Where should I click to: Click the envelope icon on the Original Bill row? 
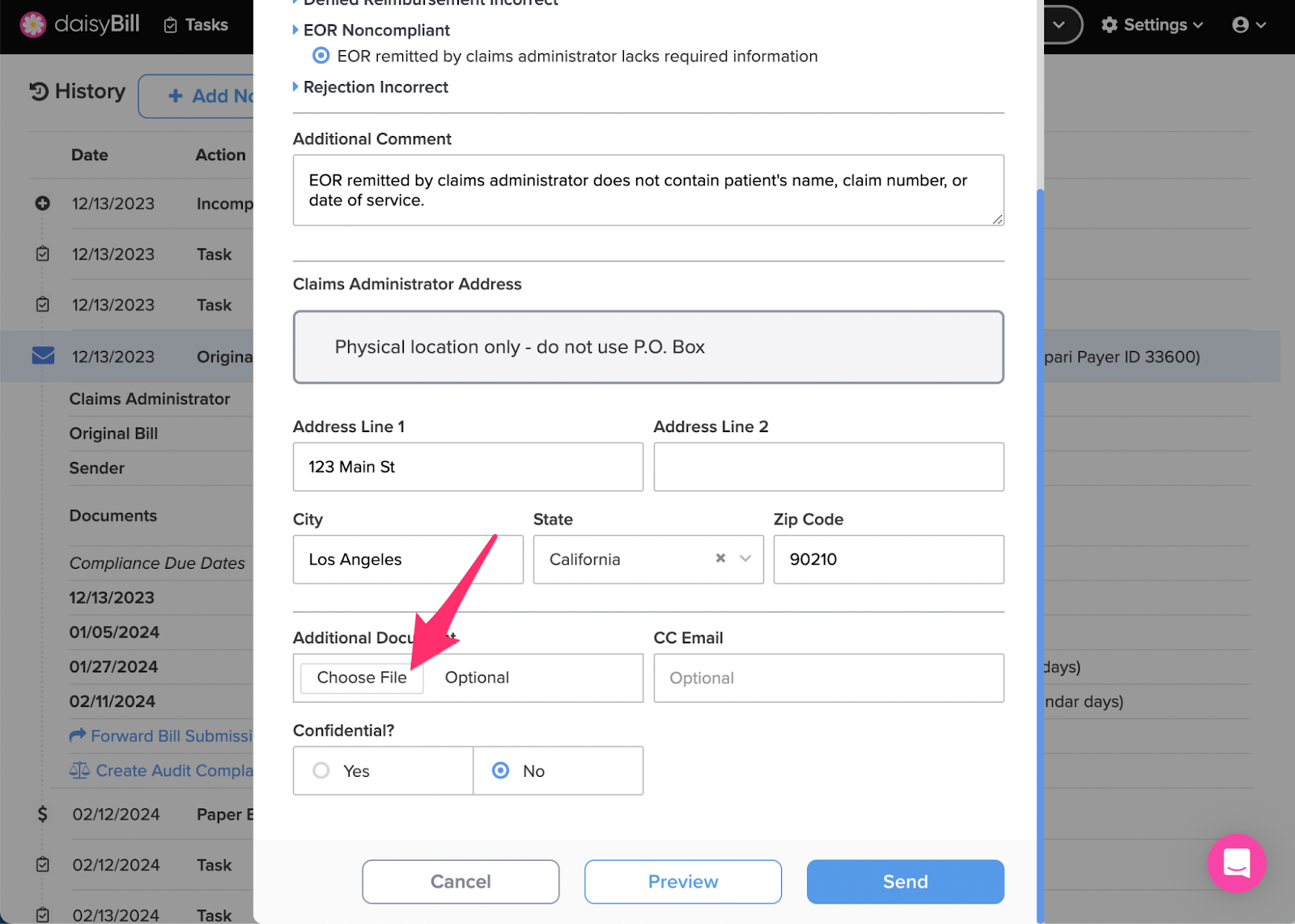click(x=43, y=355)
